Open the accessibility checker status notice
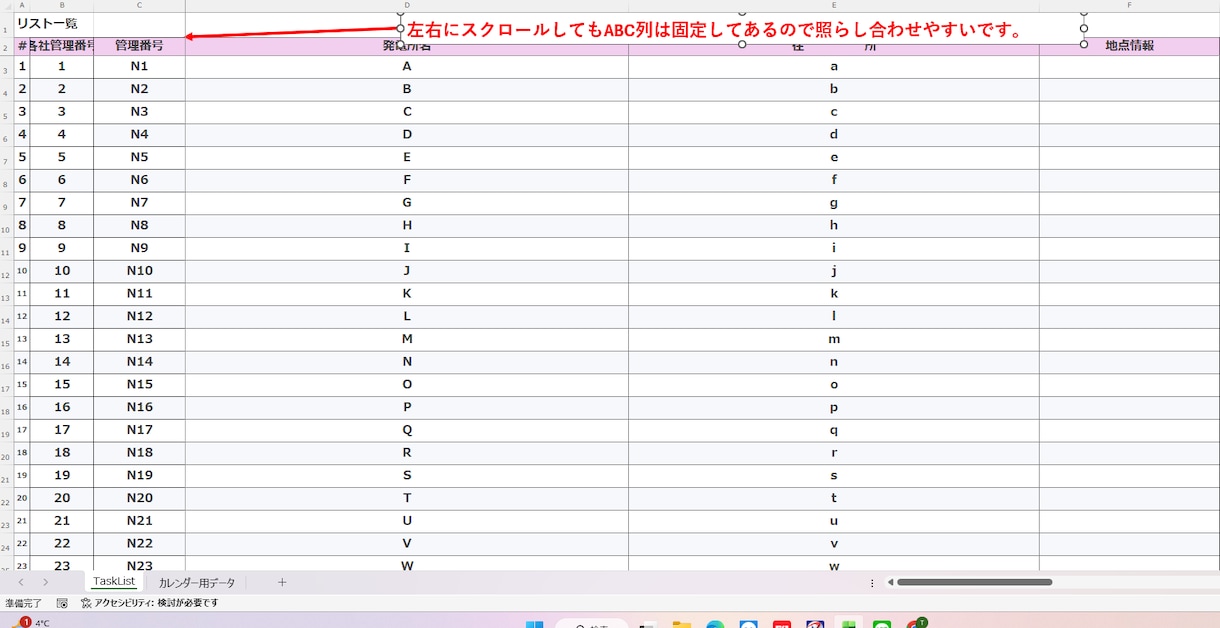Viewport: 1220px width, 628px height. 149,603
